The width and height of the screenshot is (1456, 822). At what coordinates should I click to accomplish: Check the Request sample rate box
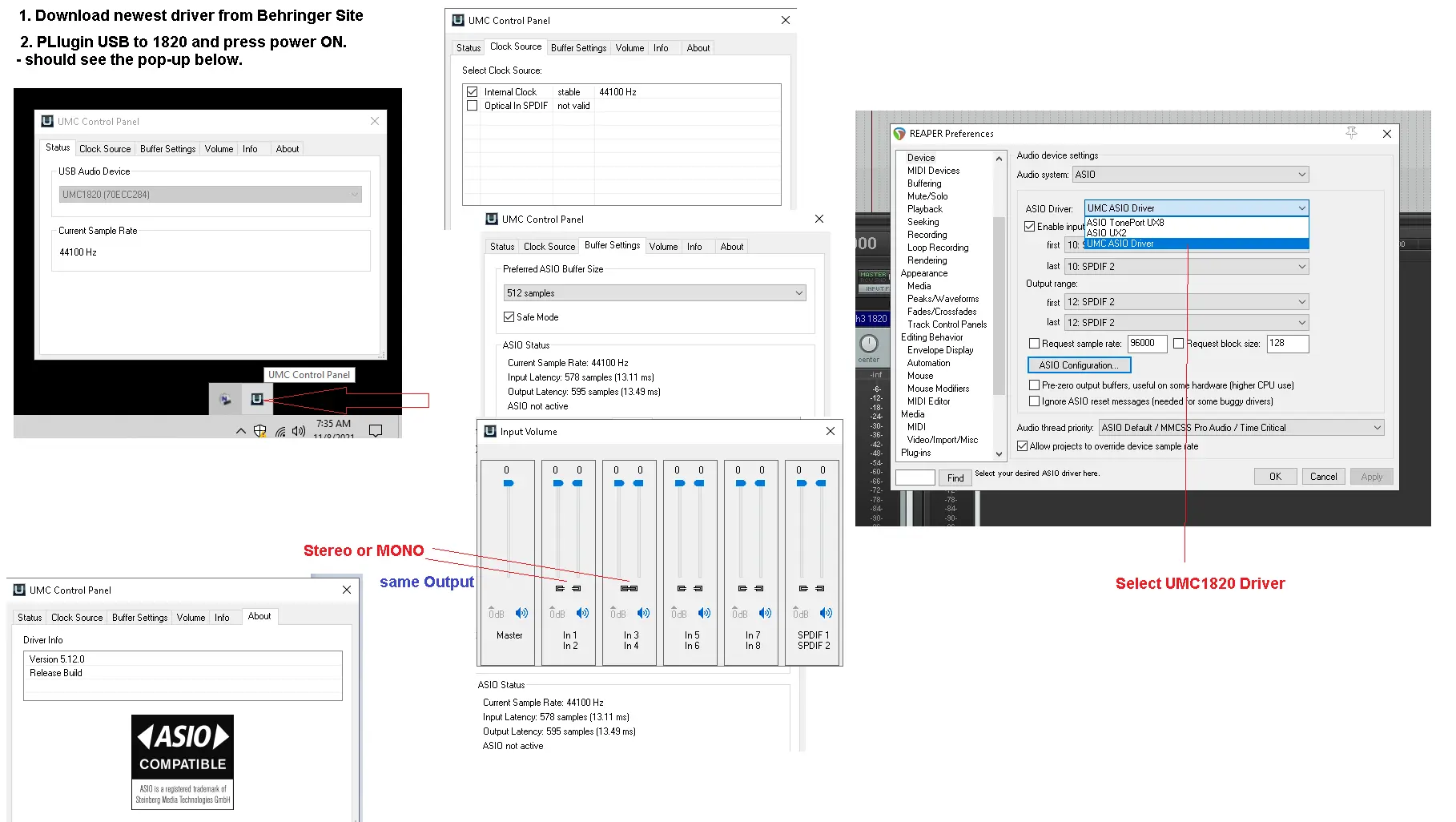1034,344
